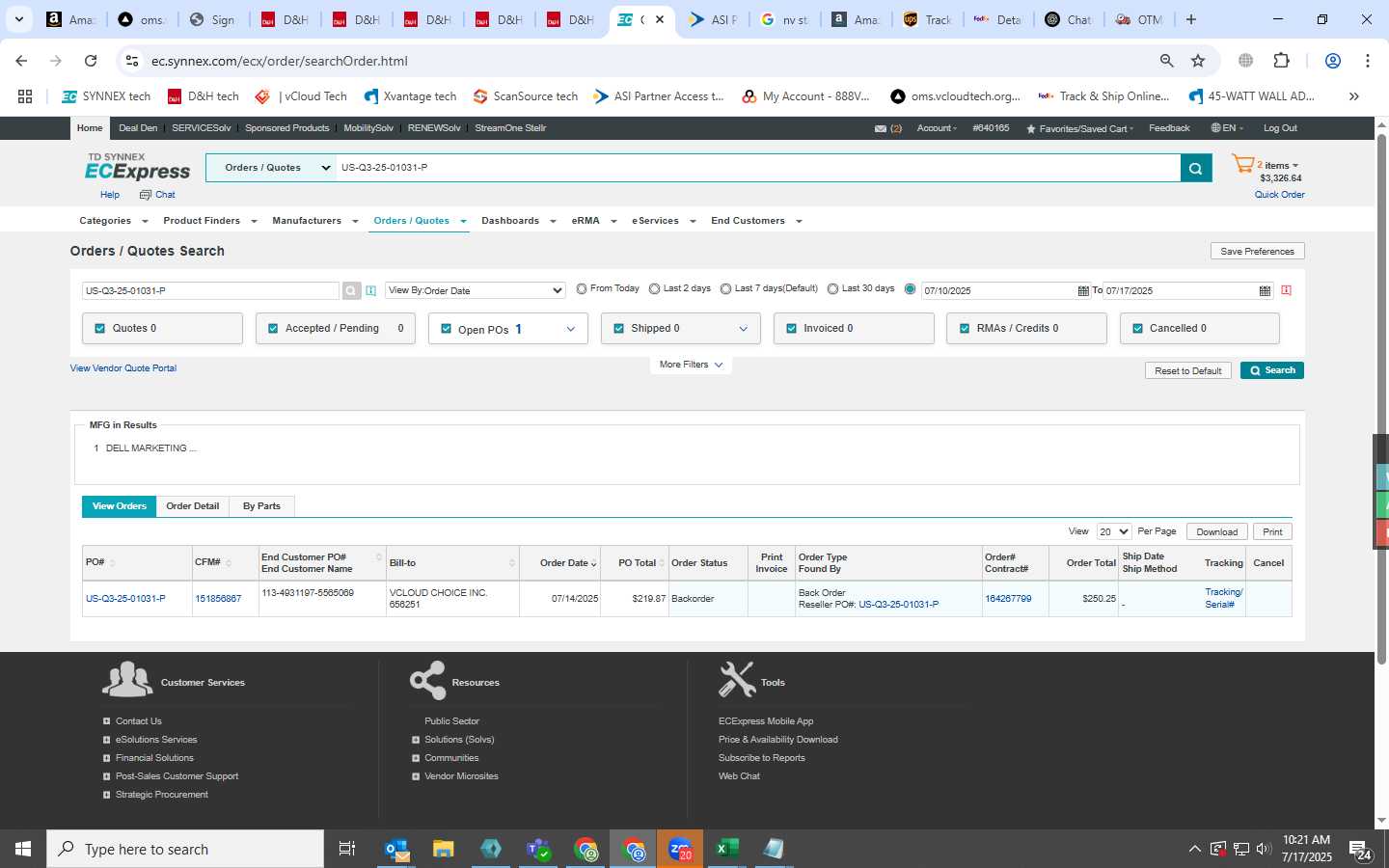Open Microsoft Teams from the taskbar
The image size is (1389, 868).
pos(538,849)
